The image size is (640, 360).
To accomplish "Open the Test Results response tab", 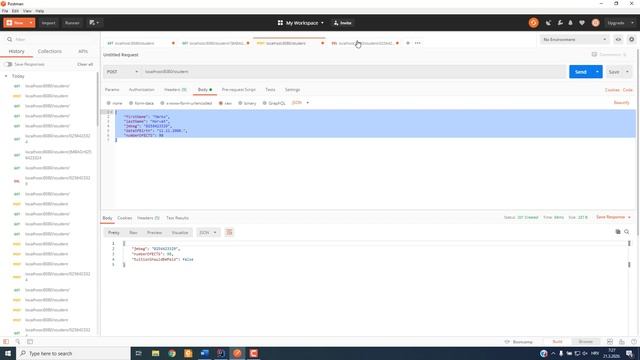I will 177,218.
